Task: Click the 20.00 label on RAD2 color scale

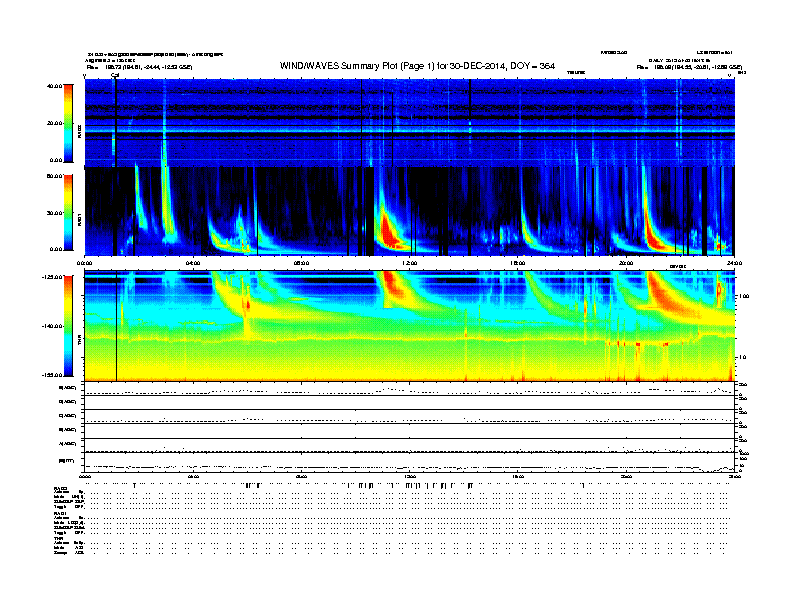Action: point(55,123)
